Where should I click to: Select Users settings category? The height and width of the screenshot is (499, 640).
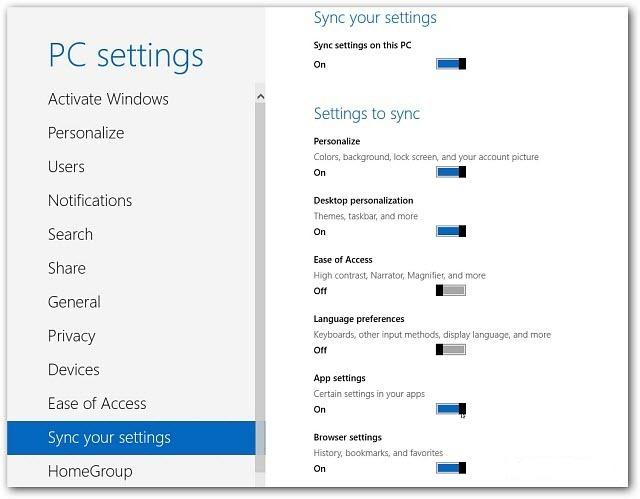pyautogui.click(x=66, y=167)
